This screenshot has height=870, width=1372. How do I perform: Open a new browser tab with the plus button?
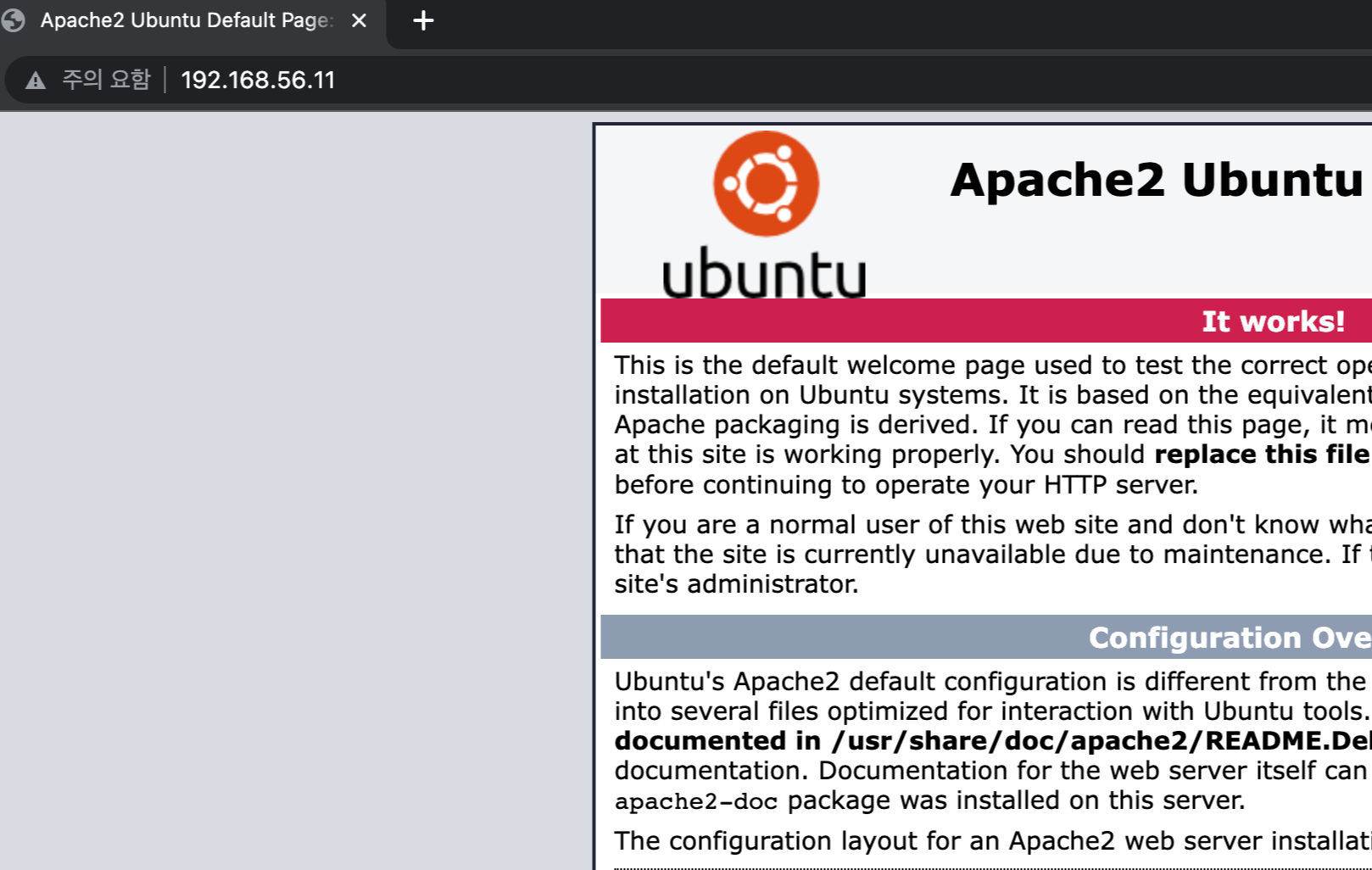[423, 20]
